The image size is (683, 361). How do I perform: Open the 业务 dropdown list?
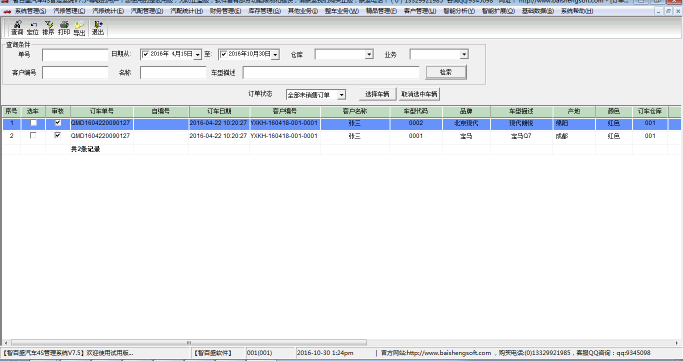pyautogui.click(x=464, y=54)
